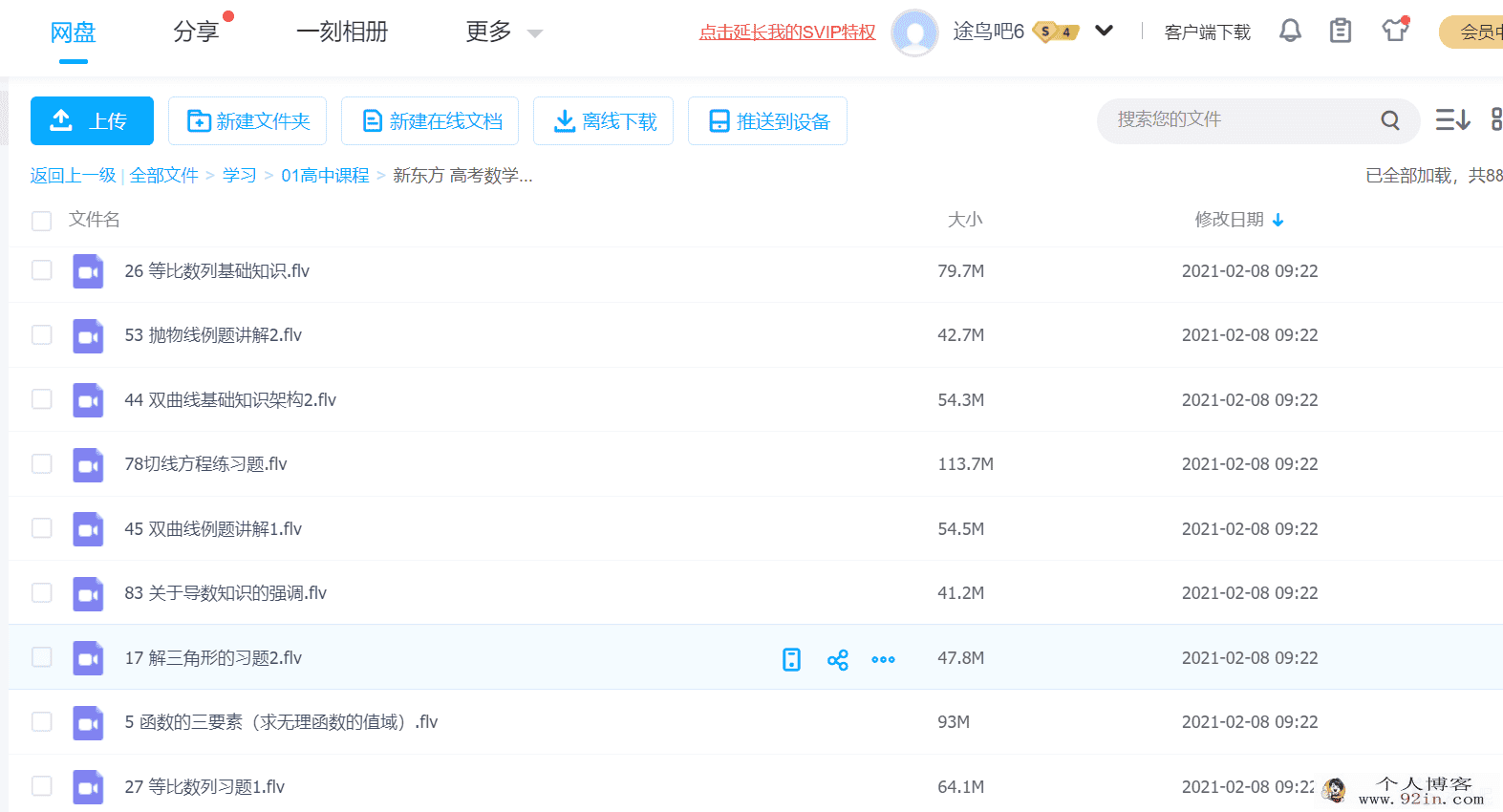Create a new folder with 新建文件夹
Image resolution: width=1503 pixels, height=812 pixels.
tap(247, 120)
